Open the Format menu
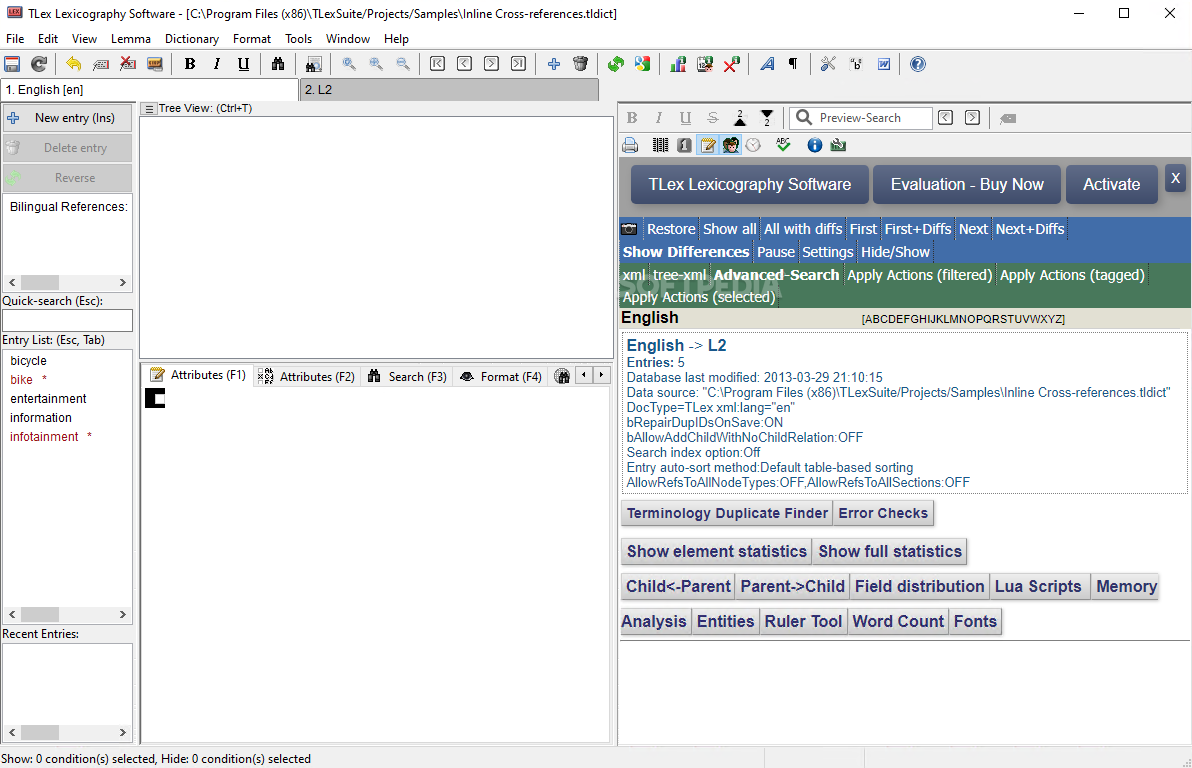Screen dimensions: 1192x768 [252, 39]
